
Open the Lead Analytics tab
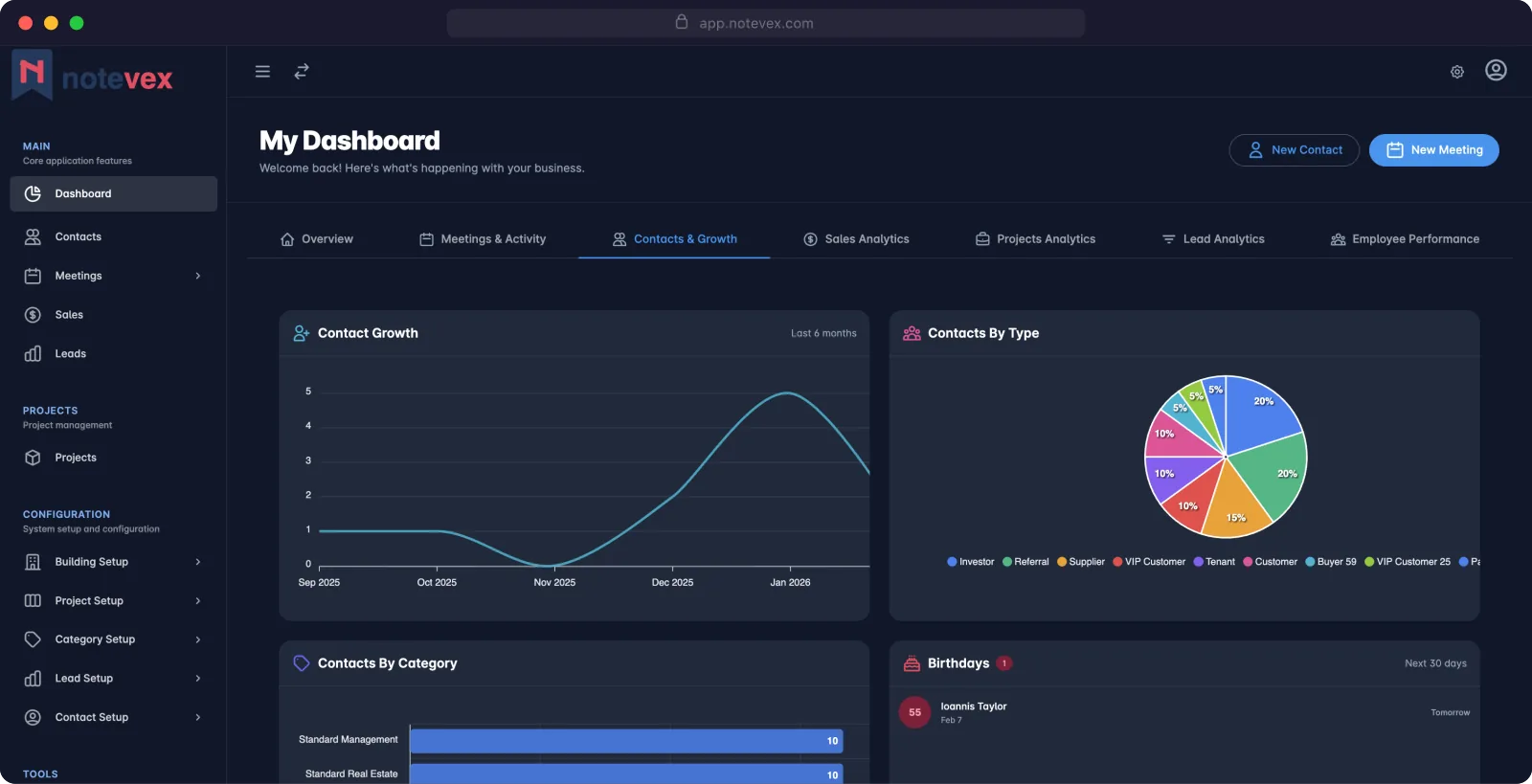tap(1213, 239)
